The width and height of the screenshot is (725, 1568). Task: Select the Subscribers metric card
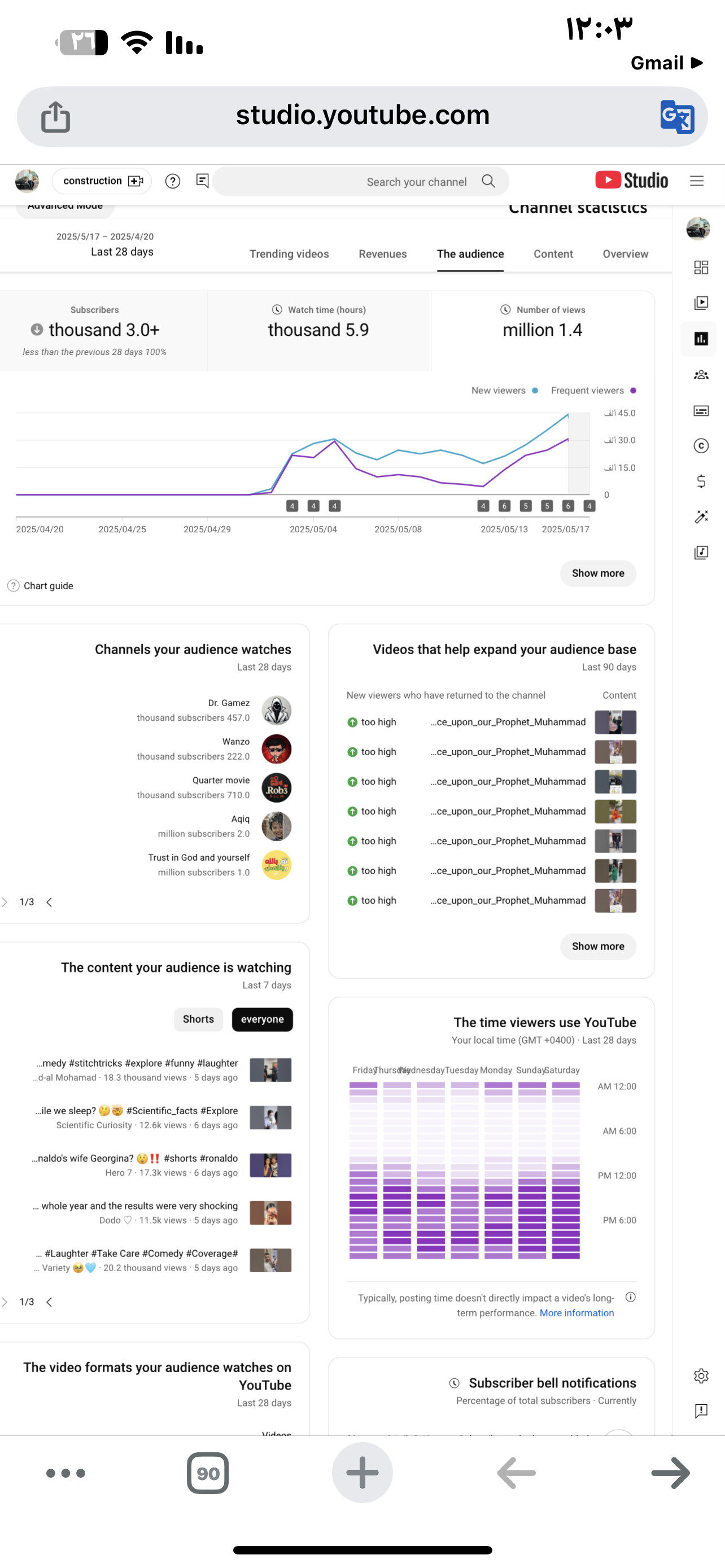[103, 331]
